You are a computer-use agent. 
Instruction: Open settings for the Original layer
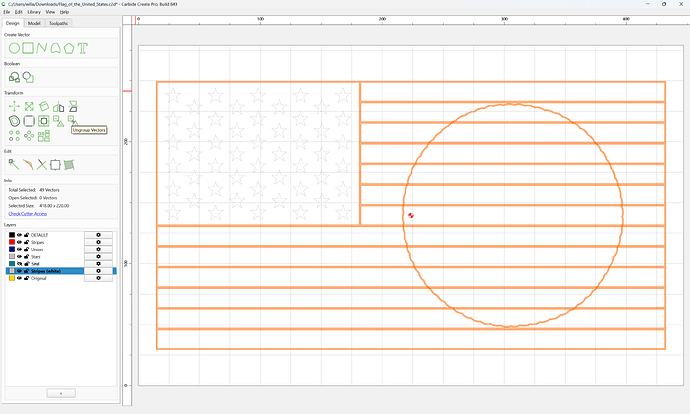point(98,278)
